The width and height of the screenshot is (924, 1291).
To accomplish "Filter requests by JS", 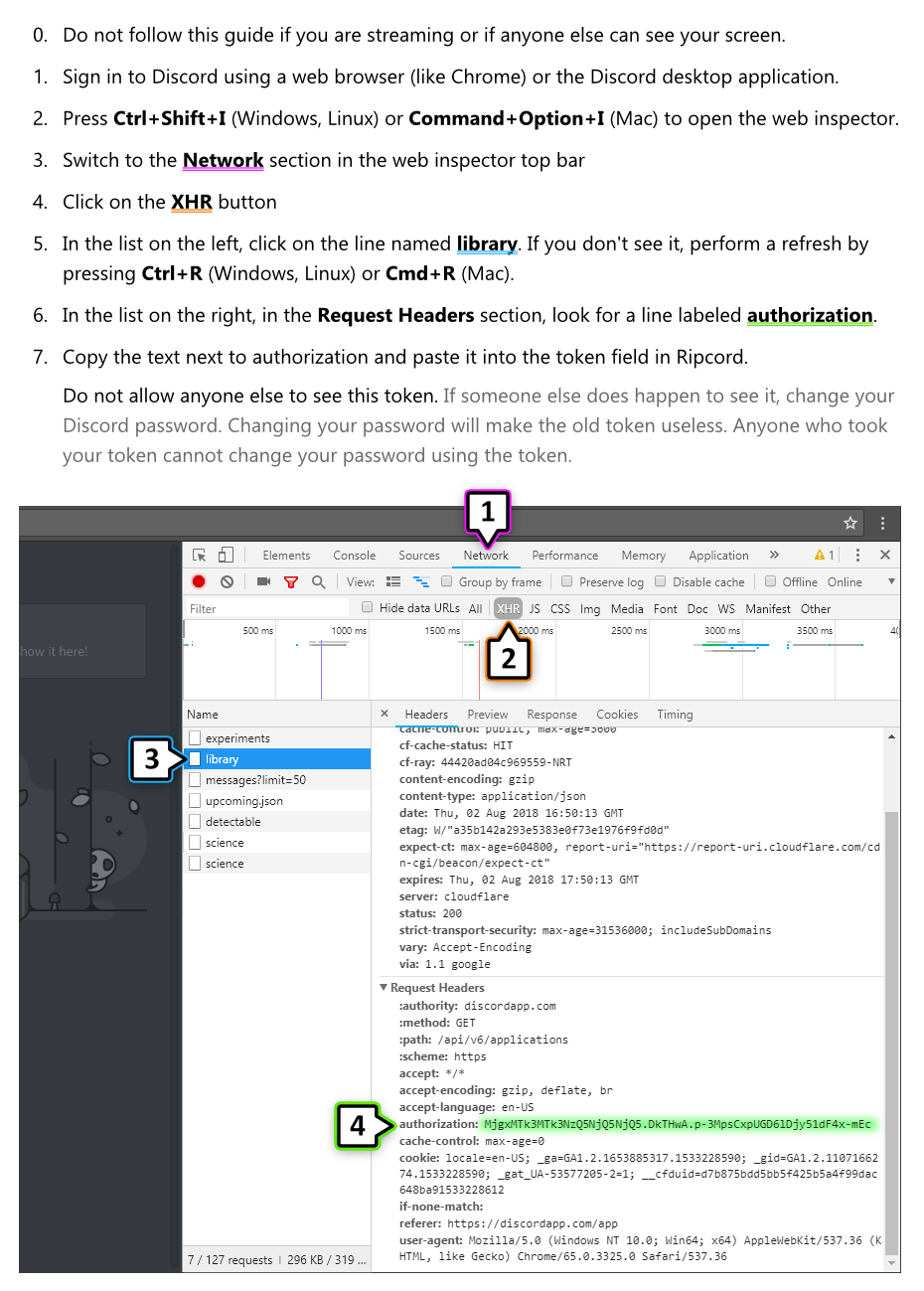I will point(535,609).
